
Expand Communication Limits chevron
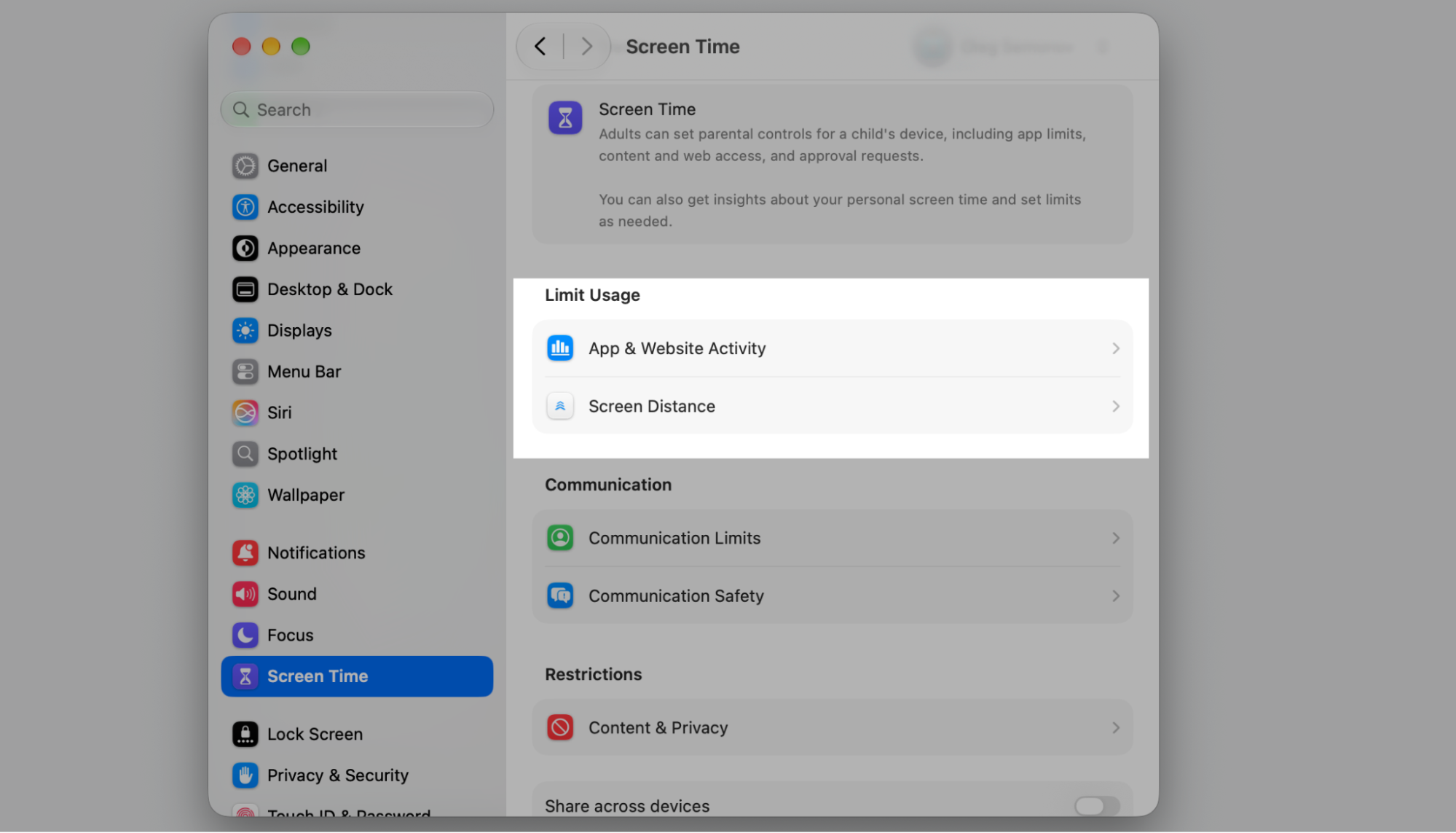pyautogui.click(x=1115, y=538)
